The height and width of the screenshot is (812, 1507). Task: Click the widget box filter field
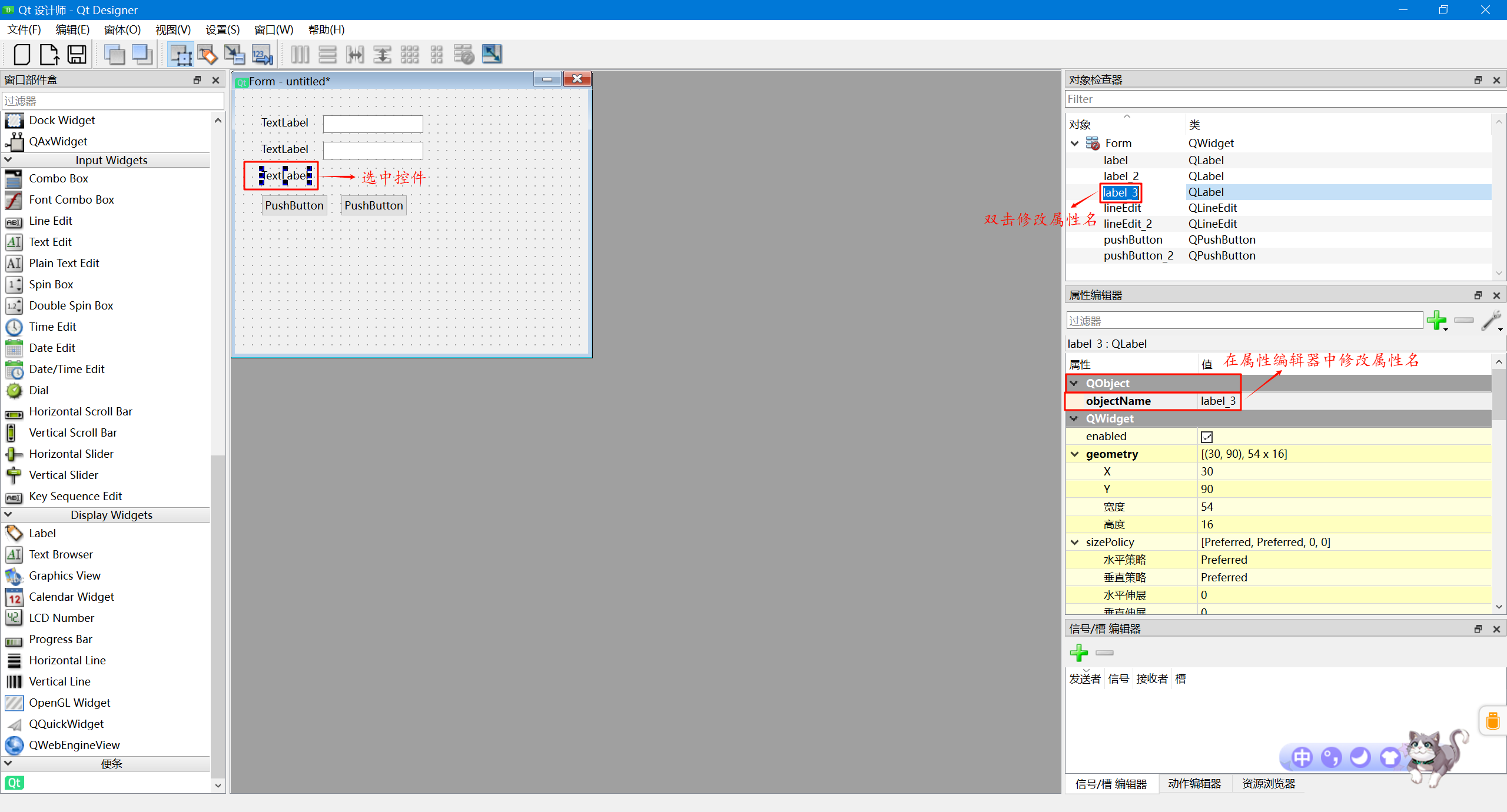coord(113,101)
